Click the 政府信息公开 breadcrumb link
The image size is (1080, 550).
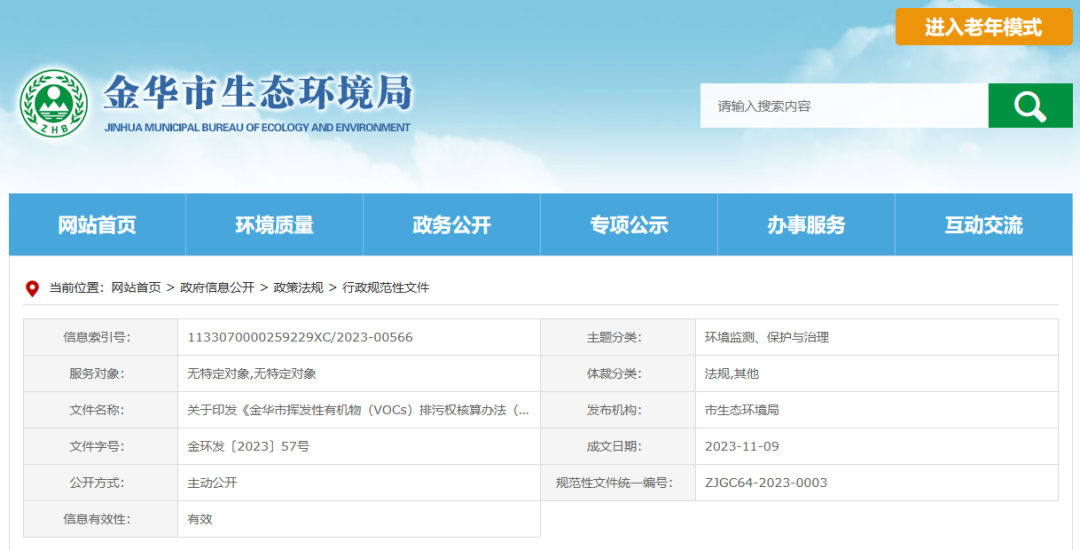[x=217, y=288]
